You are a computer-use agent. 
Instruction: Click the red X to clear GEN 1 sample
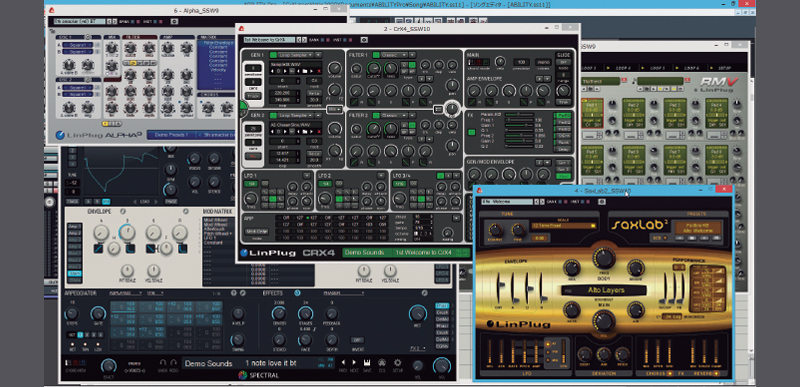(319, 71)
